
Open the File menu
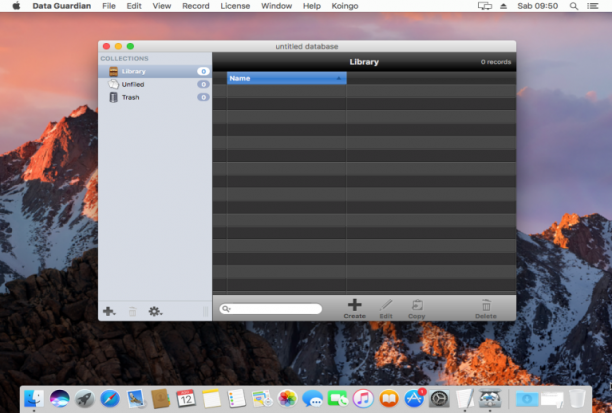109,6
